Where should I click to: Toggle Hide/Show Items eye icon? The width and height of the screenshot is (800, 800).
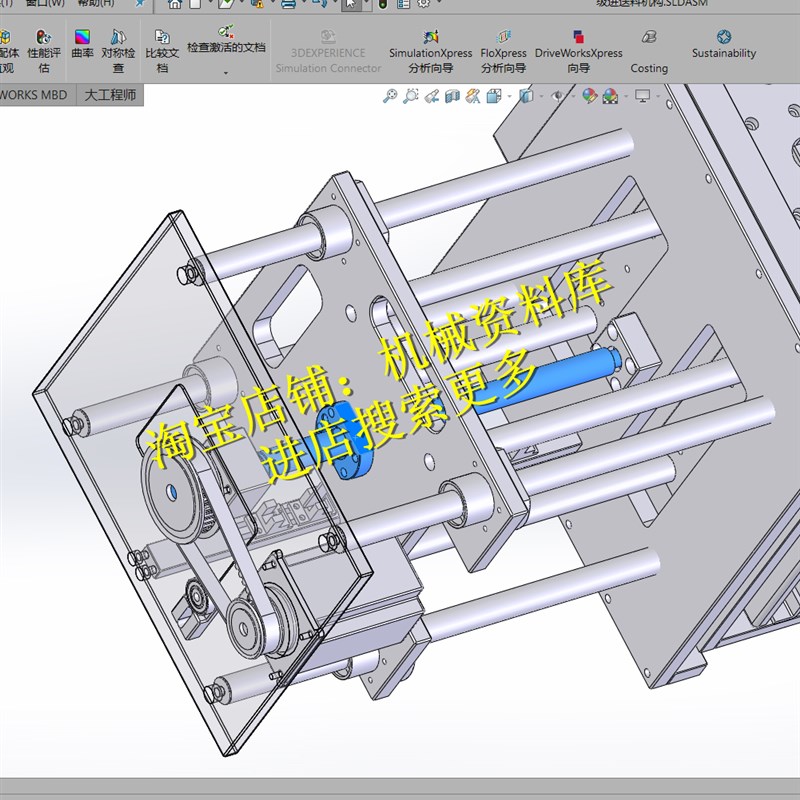(x=558, y=95)
